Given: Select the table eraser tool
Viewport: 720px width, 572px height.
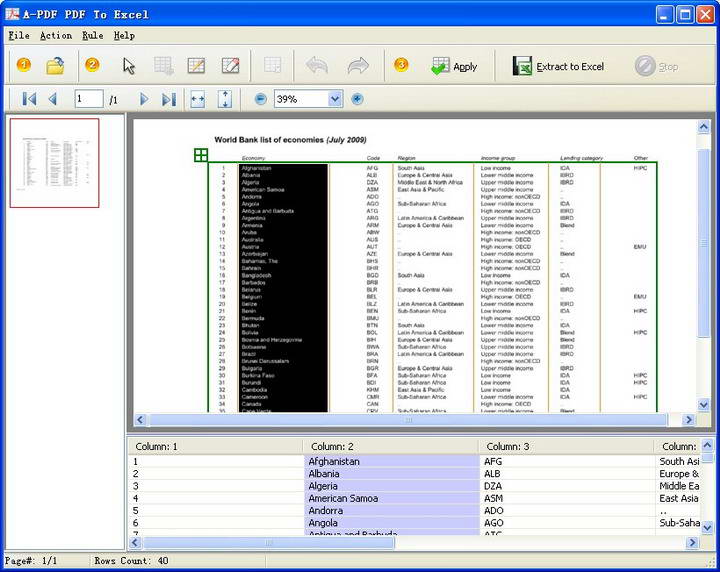Looking at the screenshot, I should [x=231, y=66].
